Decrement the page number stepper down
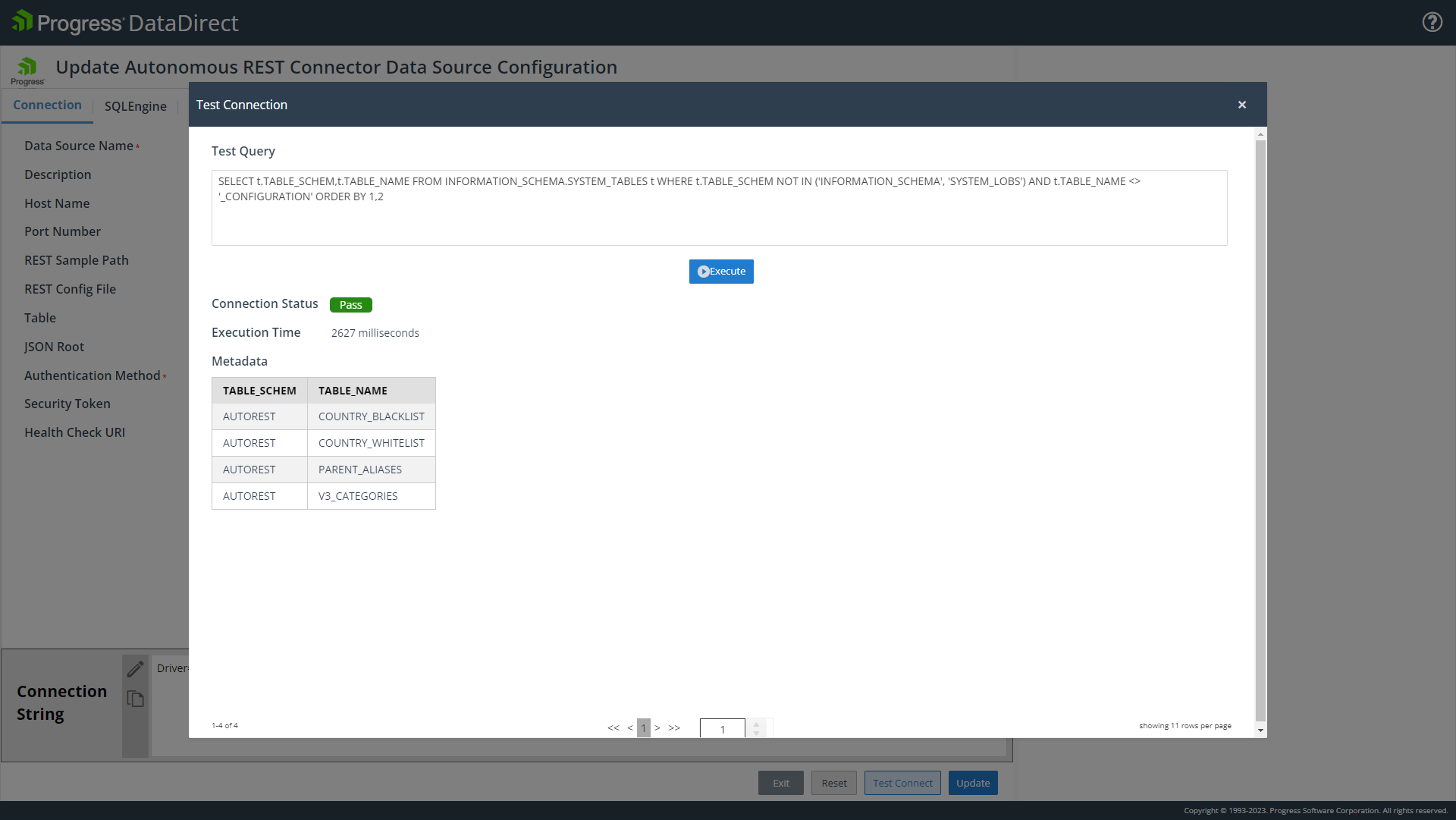 (756, 734)
